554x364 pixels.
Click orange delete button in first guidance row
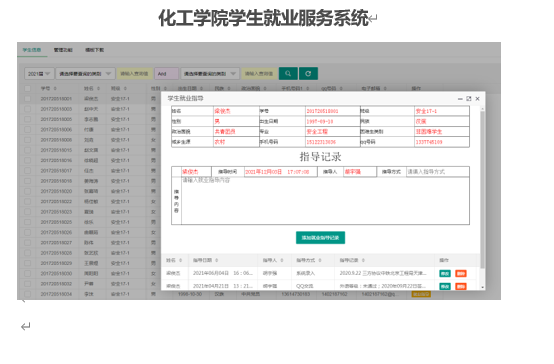click(461, 273)
